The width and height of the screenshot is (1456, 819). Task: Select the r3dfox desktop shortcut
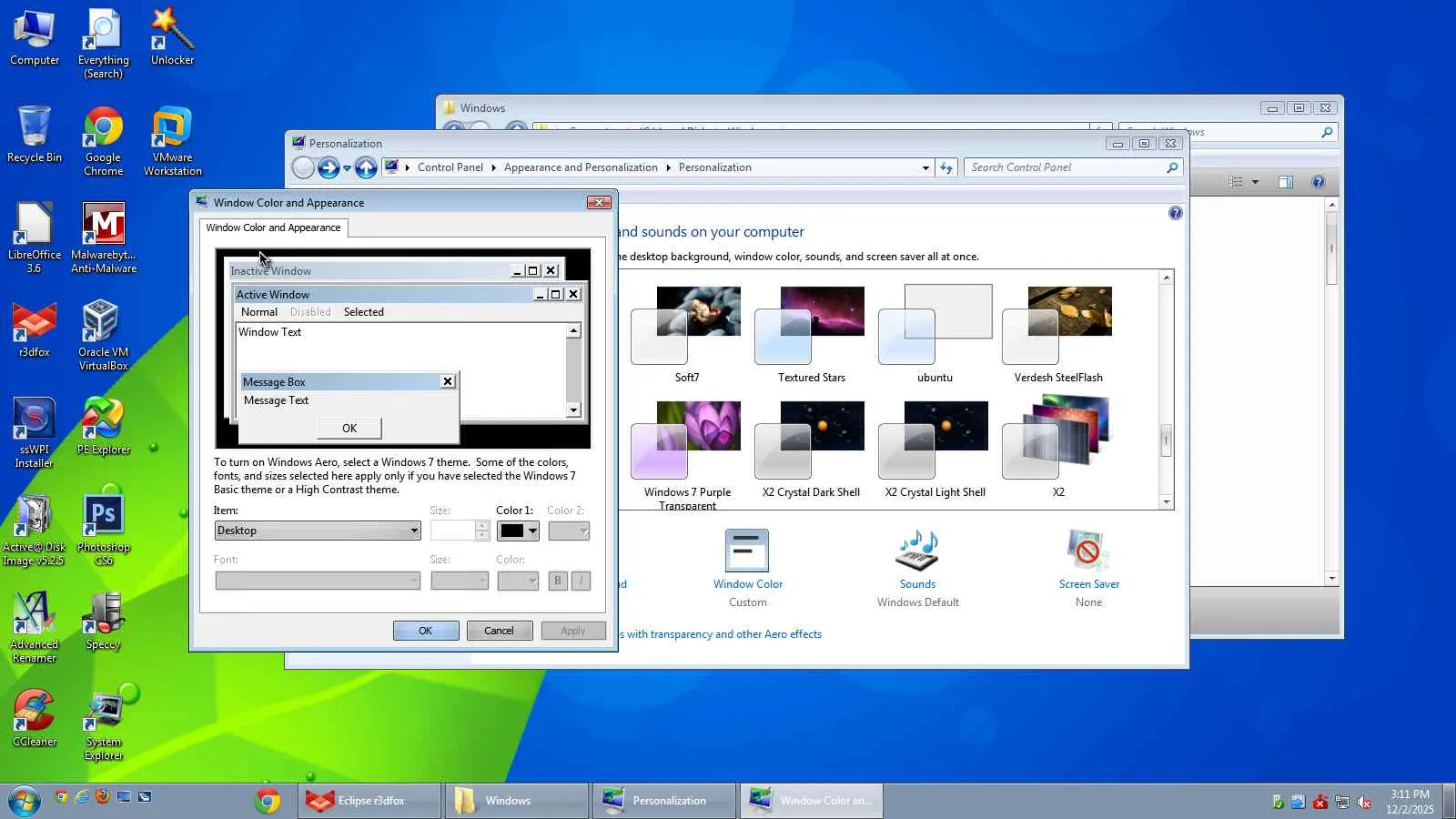[x=35, y=329]
